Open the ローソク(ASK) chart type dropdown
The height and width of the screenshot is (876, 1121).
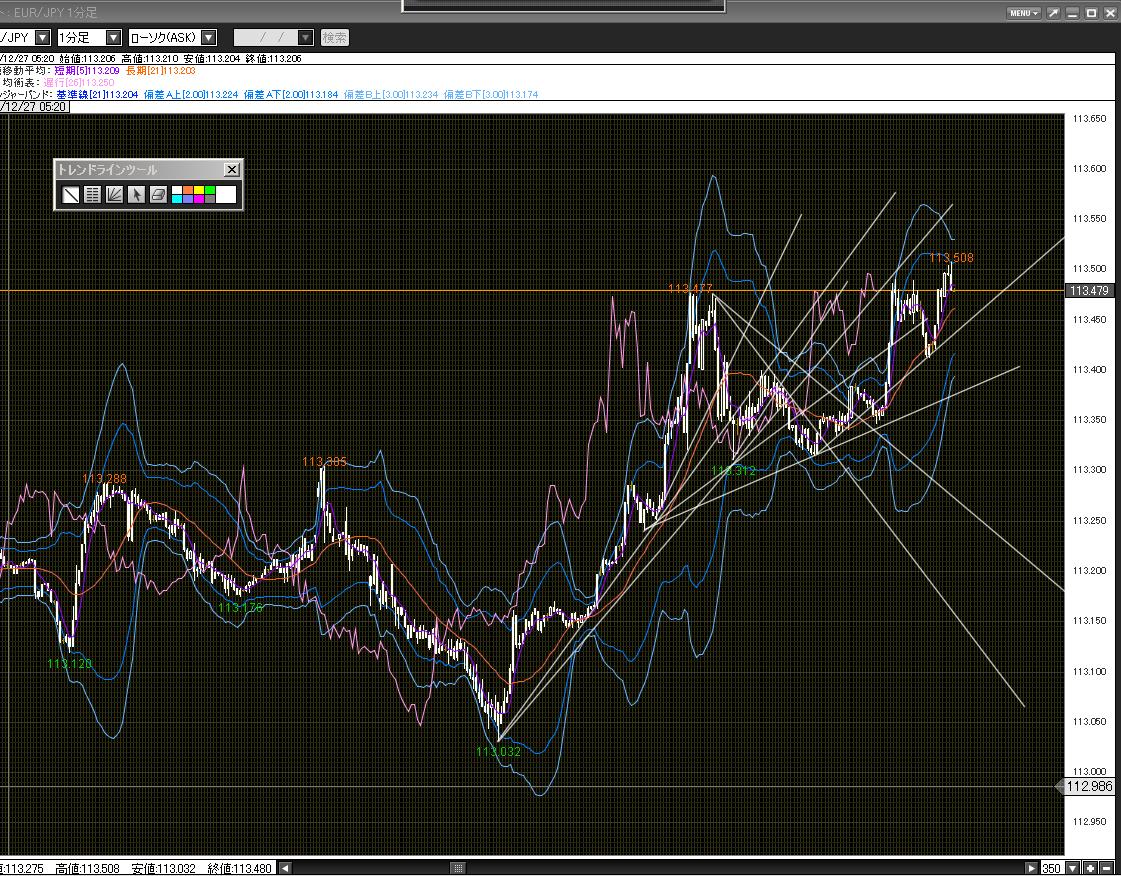[x=208, y=37]
